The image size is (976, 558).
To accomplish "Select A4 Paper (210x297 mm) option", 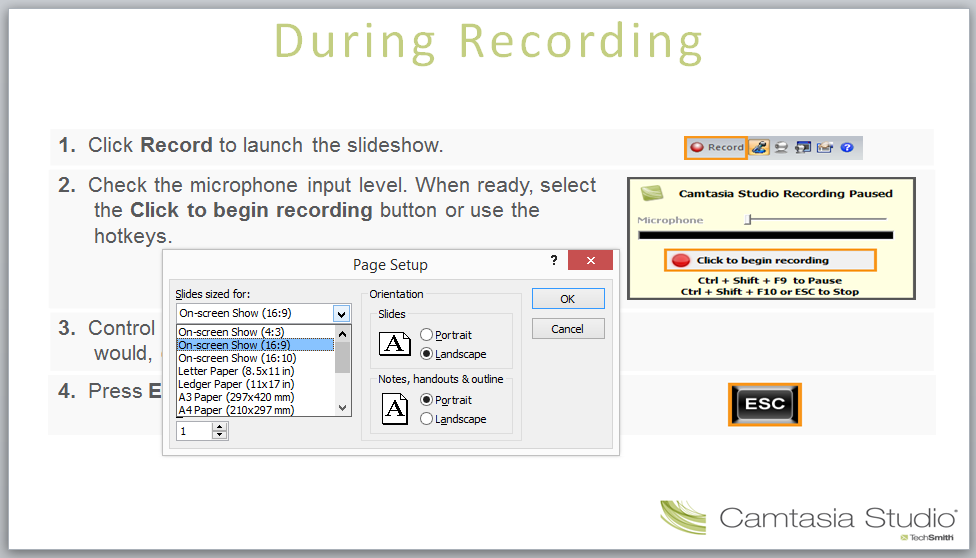I will pyautogui.click(x=236, y=409).
